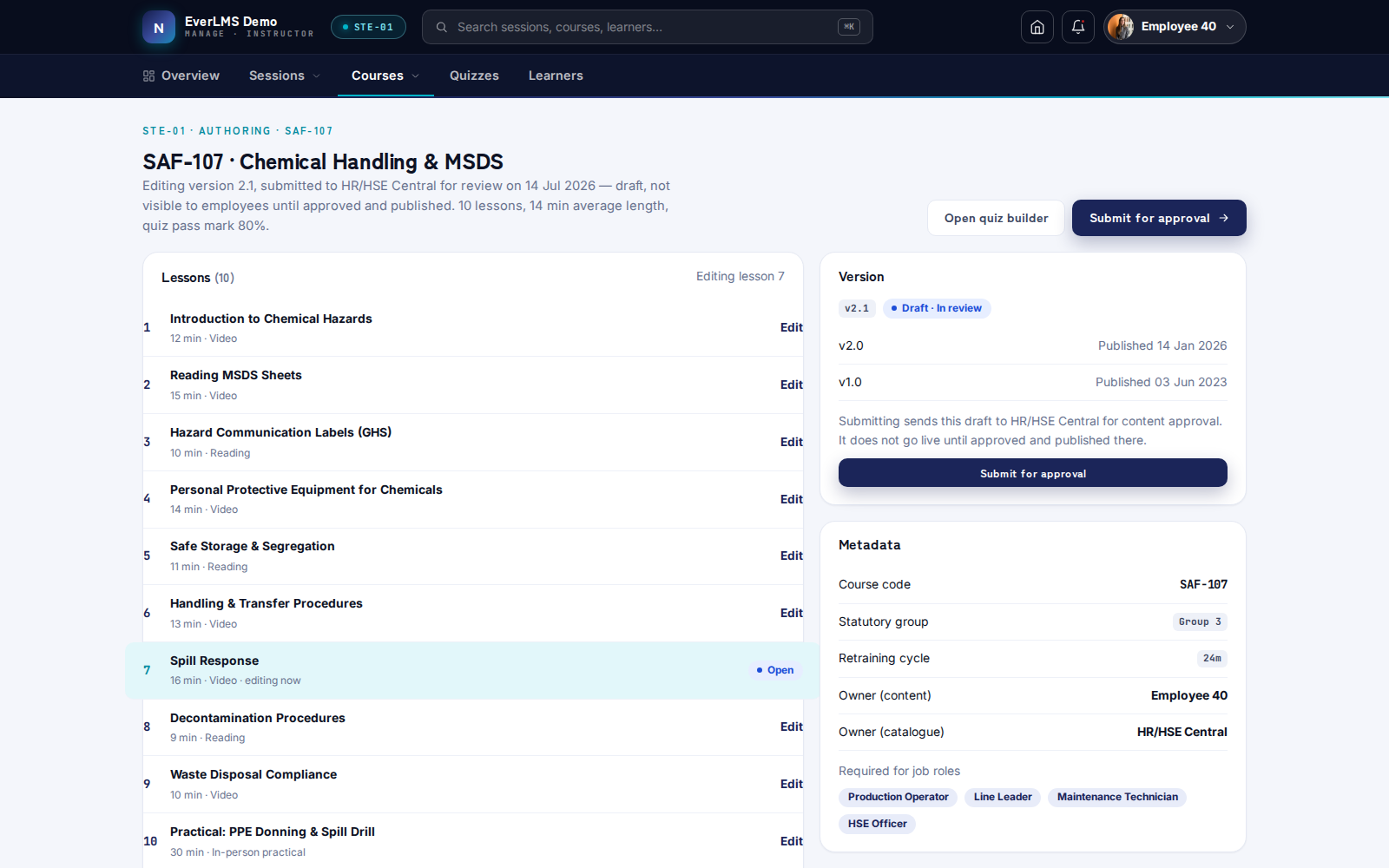Screen dimensions: 1389x868
Task: Go to the Learners tab
Action: click(556, 76)
